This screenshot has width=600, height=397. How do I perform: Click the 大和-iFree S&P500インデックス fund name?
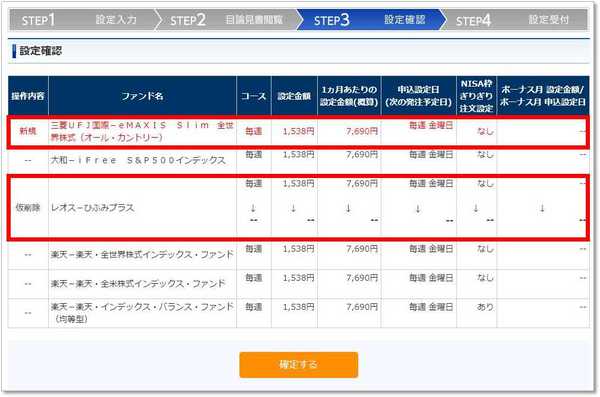click(x=139, y=160)
